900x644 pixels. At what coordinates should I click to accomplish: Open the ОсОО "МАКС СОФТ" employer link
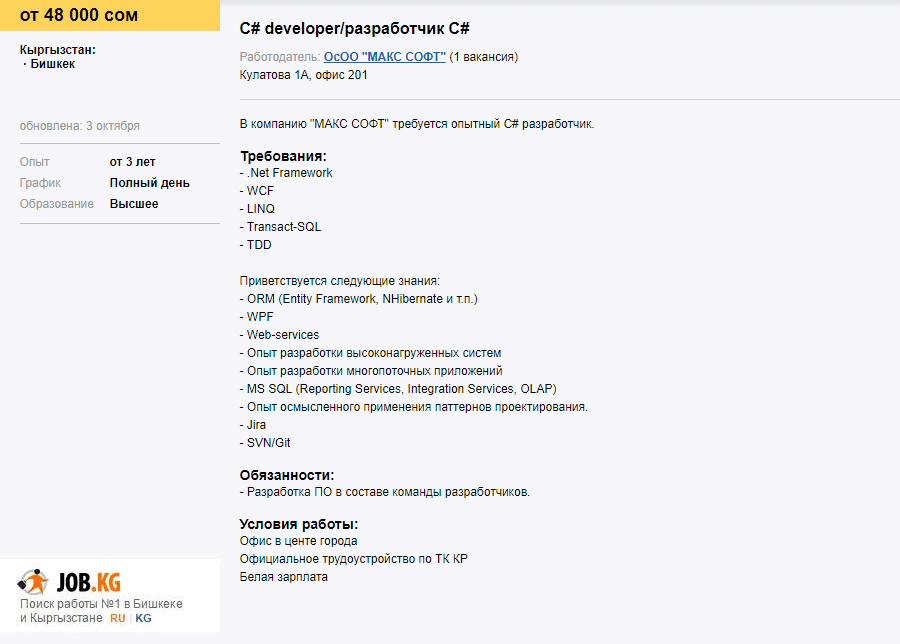click(385, 57)
